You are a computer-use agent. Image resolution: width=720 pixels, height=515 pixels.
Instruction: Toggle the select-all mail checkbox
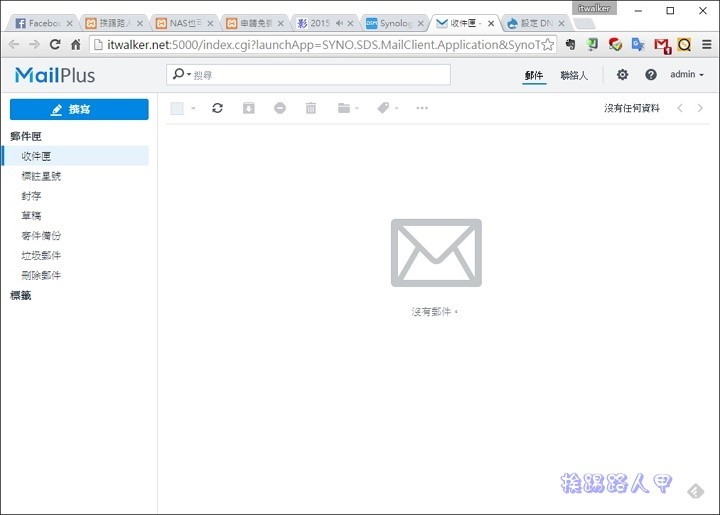(177, 108)
